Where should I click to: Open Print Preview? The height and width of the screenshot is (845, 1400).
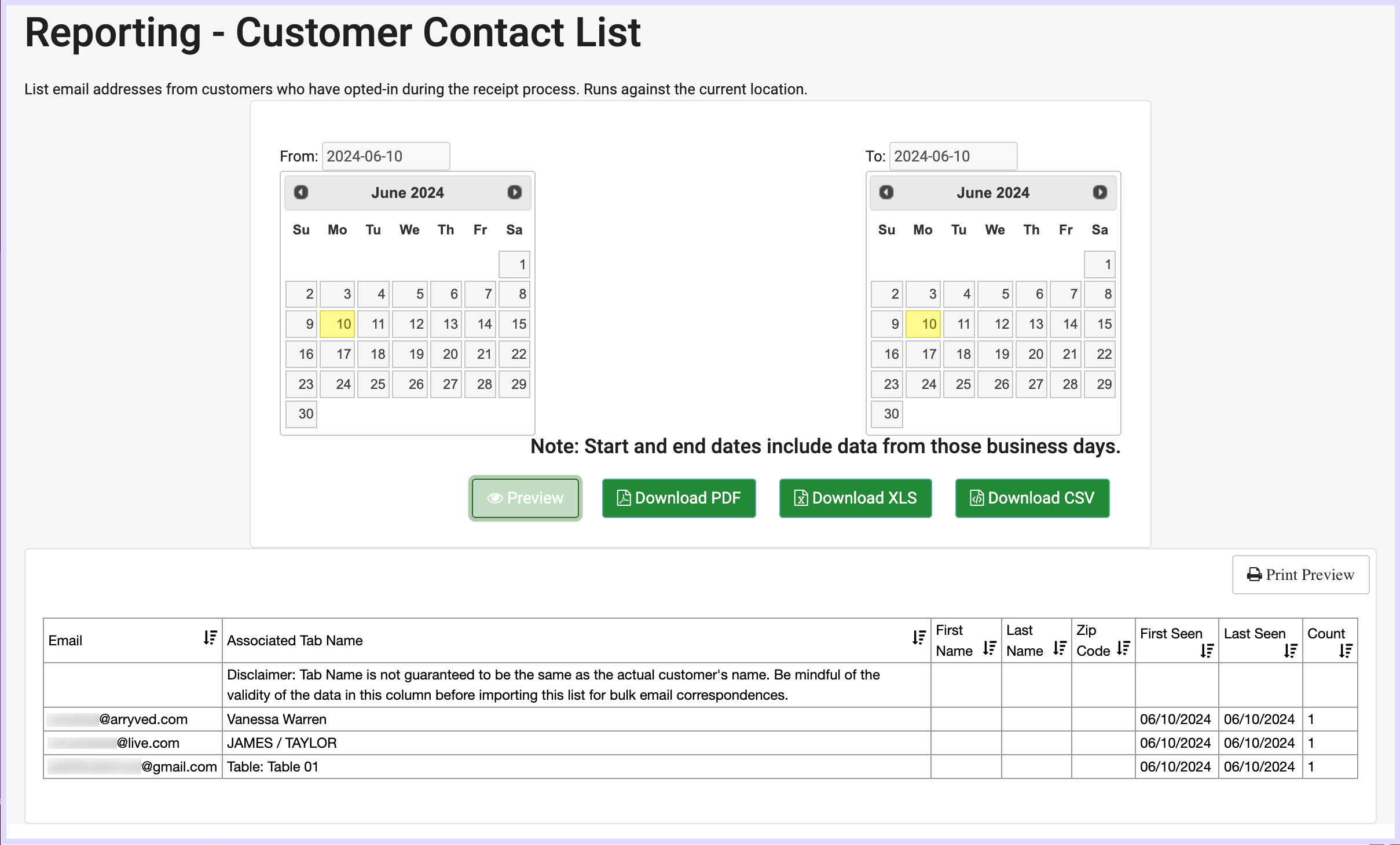1300,575
